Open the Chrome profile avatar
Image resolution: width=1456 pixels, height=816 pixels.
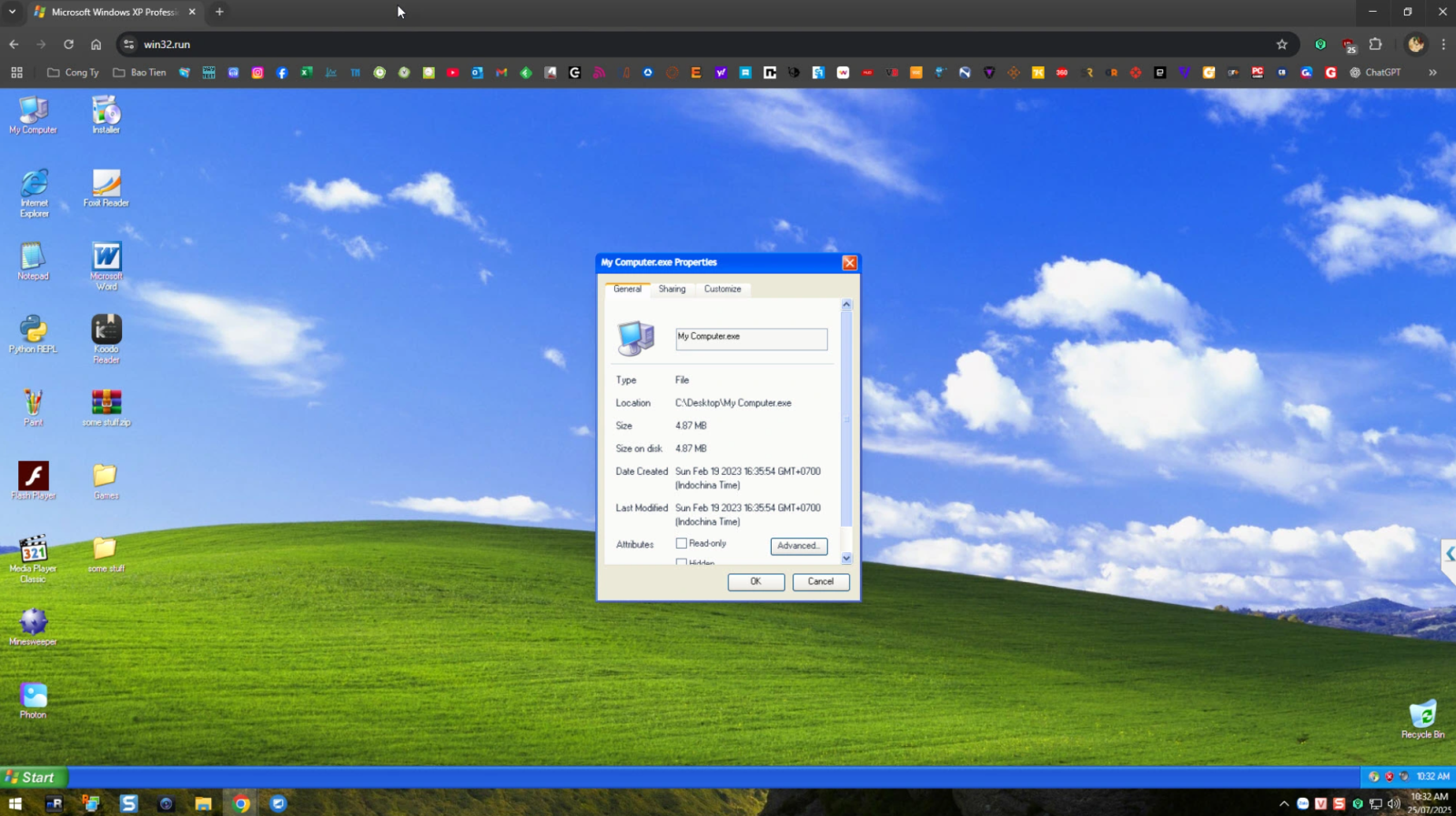[x=1415, y=45]
